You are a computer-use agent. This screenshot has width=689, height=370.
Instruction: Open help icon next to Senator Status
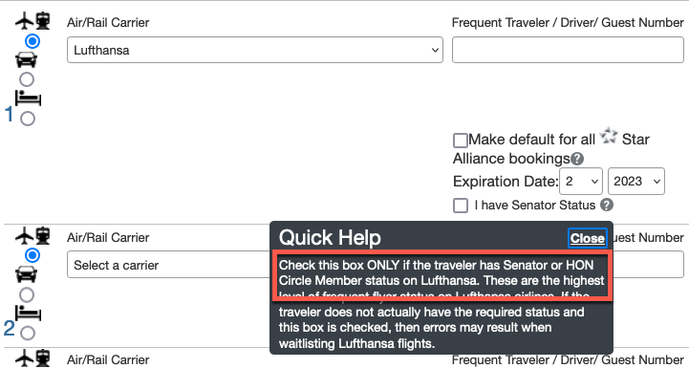click(606, 205)
